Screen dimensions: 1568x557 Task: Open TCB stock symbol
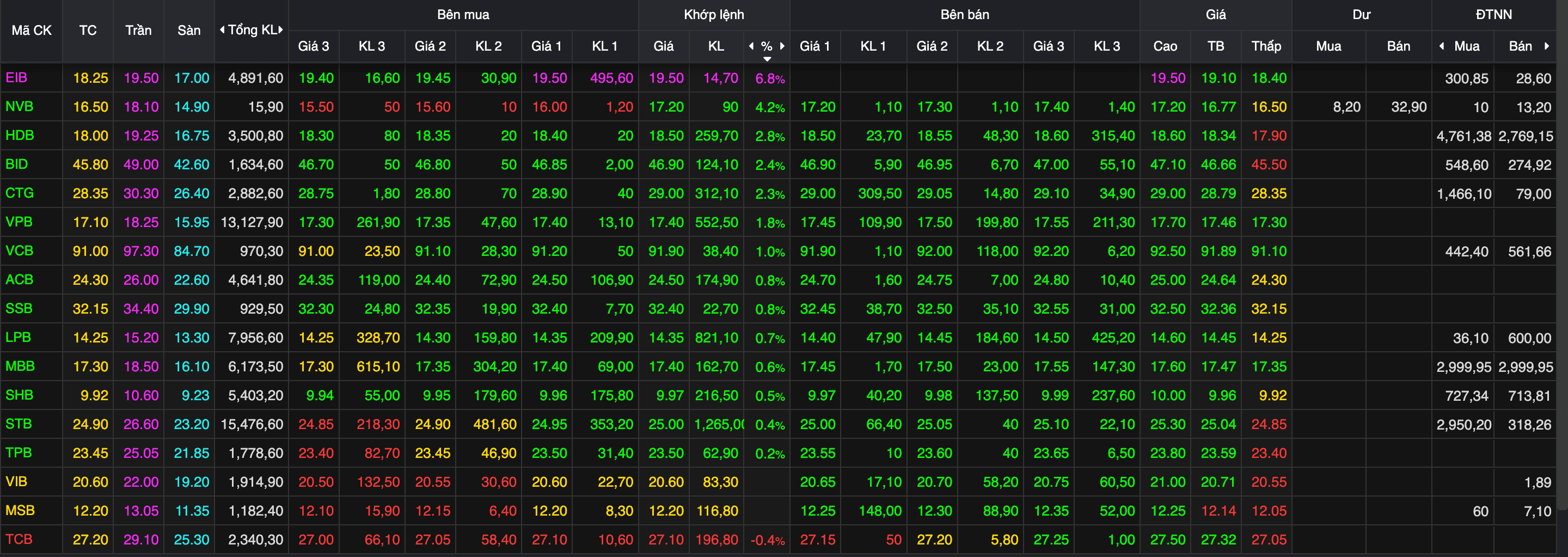pos(19,538)
